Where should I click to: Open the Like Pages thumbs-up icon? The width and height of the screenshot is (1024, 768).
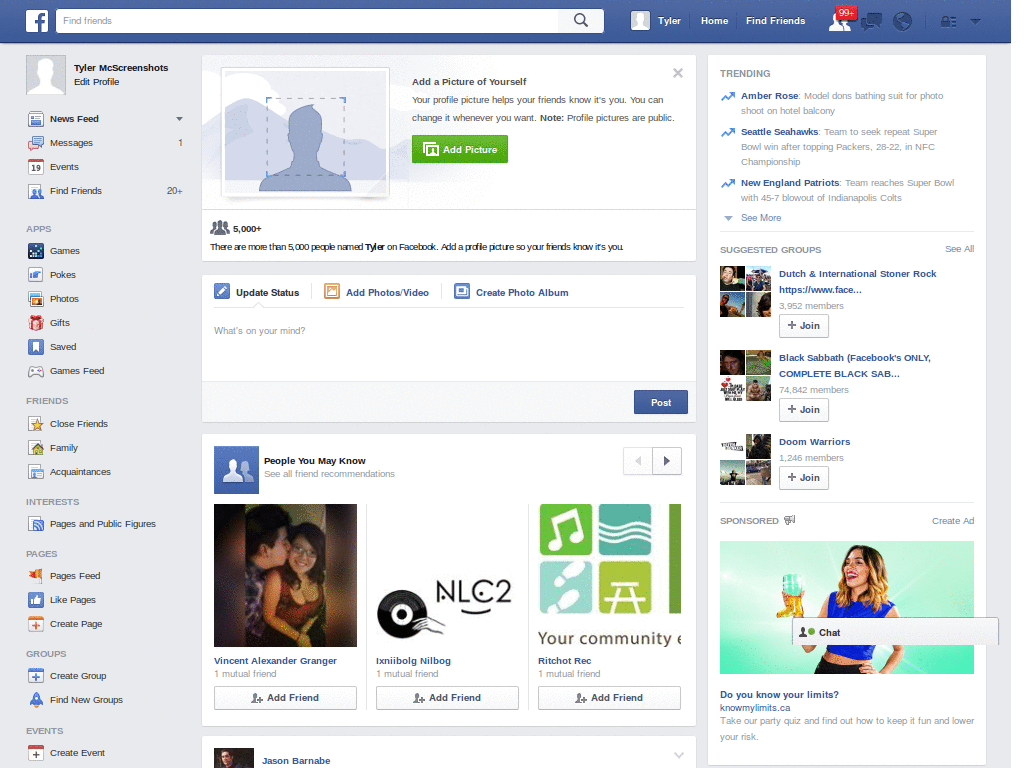36,600
